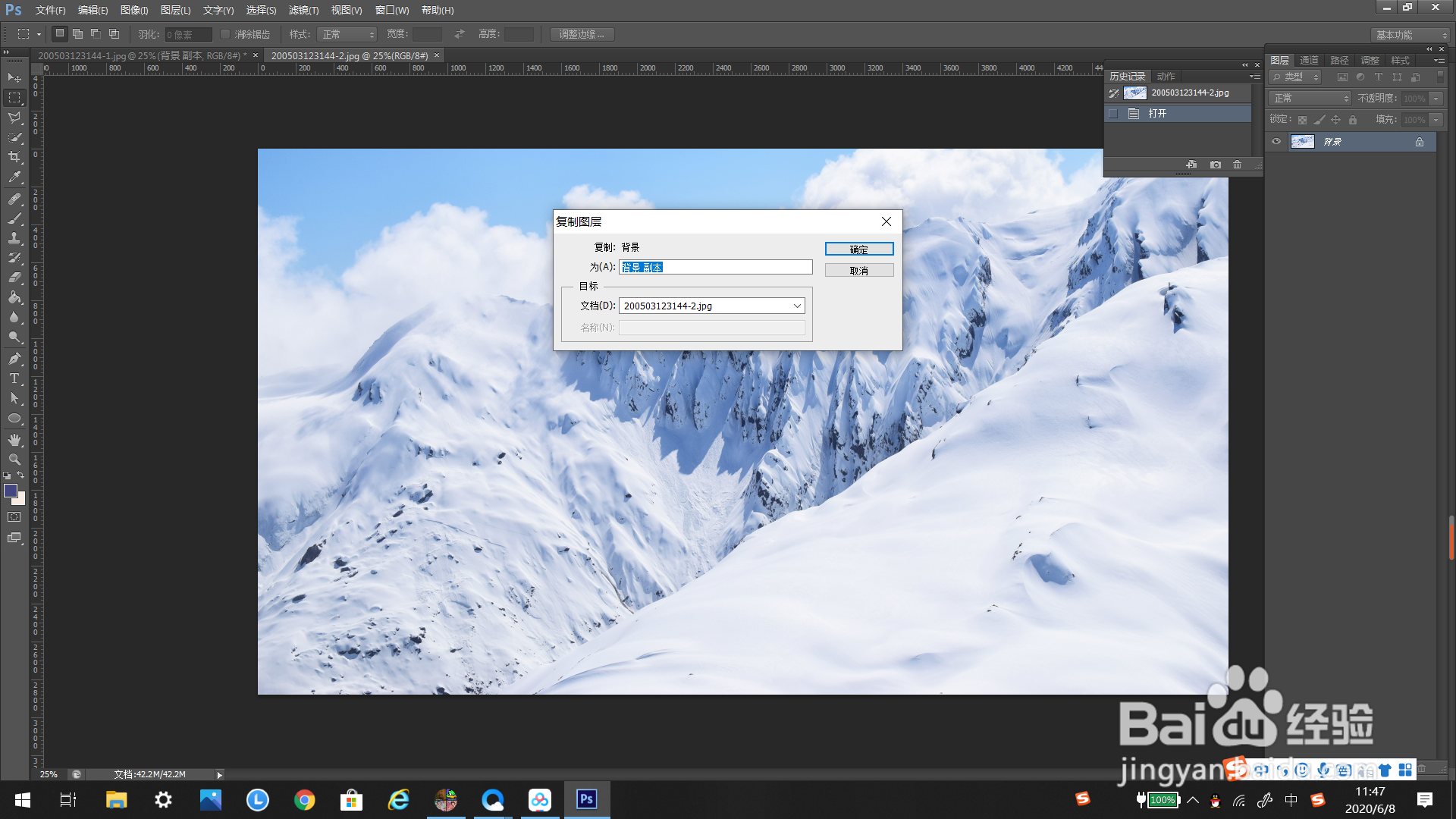Toggle history brush source for 打开 state
Image resolution: width=1456 pixels, height=819 pixels.
(x=1113, y=114)
